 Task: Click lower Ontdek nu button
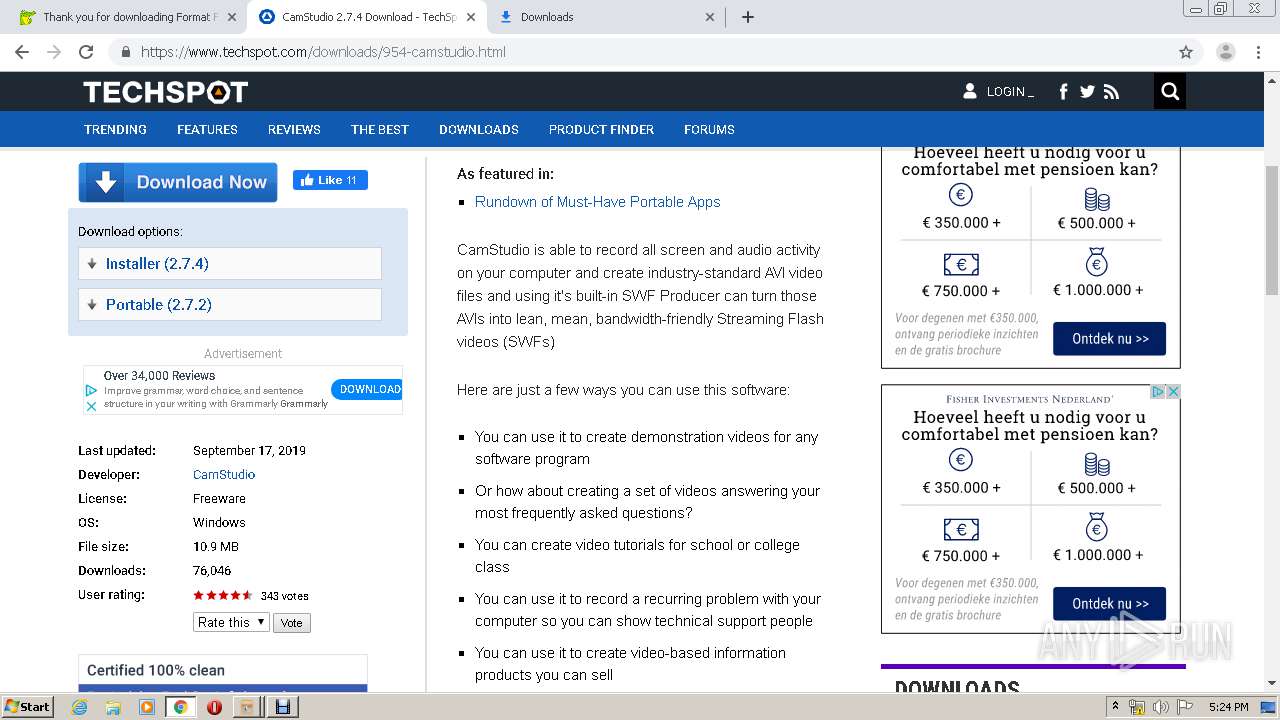point(1109,604)
